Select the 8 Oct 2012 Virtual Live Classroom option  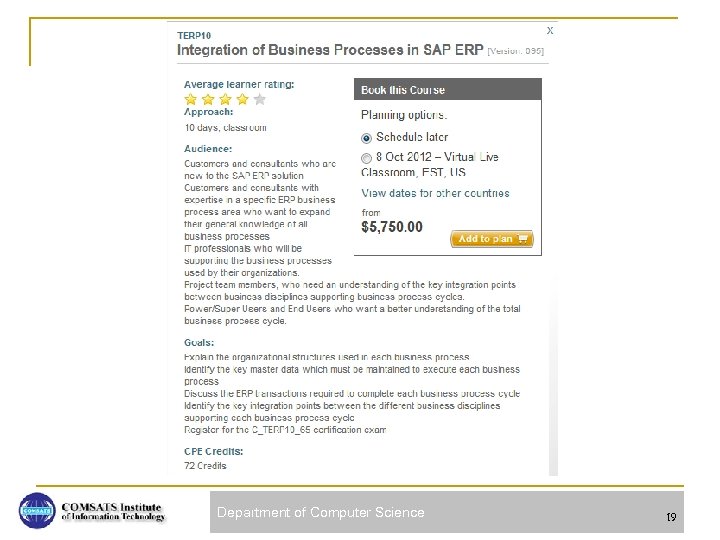click(367, 158)
